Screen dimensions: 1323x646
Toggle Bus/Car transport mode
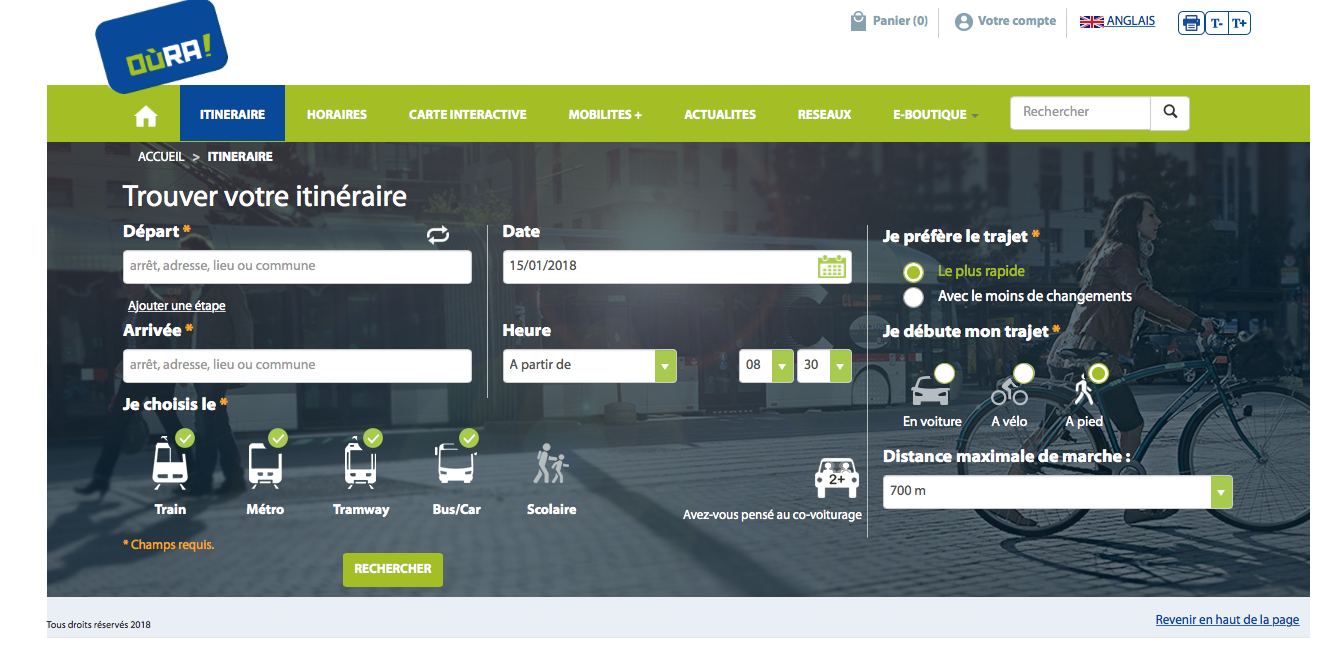click(x=455, y=464)
